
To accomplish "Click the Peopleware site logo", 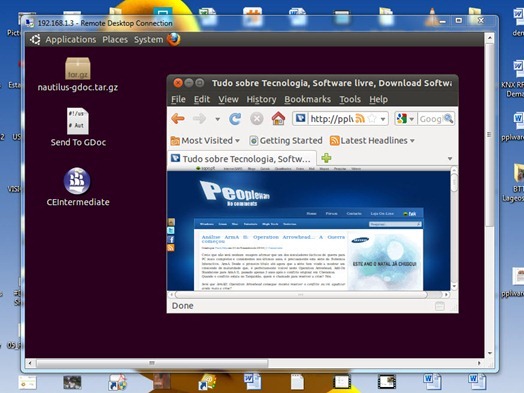I will point(234,193).
